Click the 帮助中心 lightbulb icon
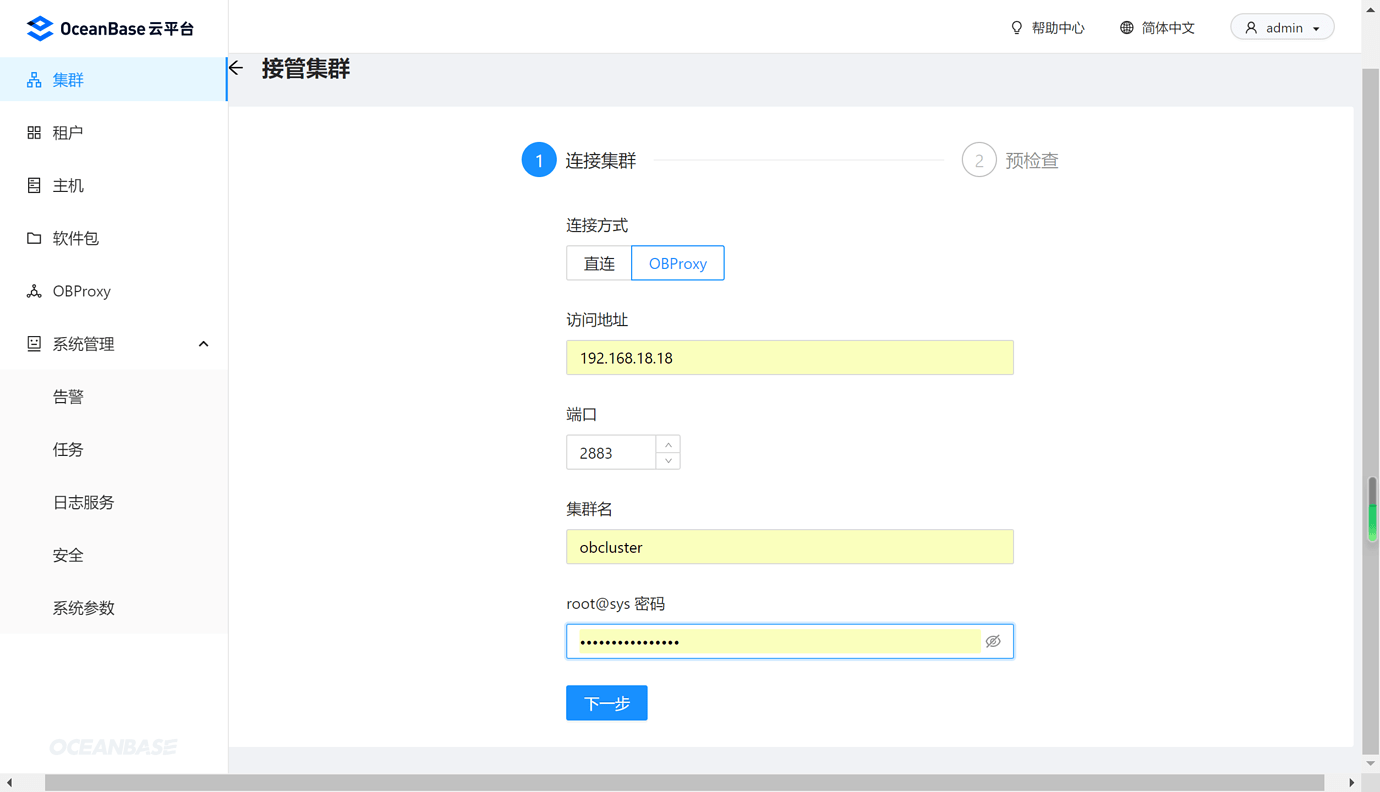The height and width of the screenshot is (792, 1380). (1016, 27)
